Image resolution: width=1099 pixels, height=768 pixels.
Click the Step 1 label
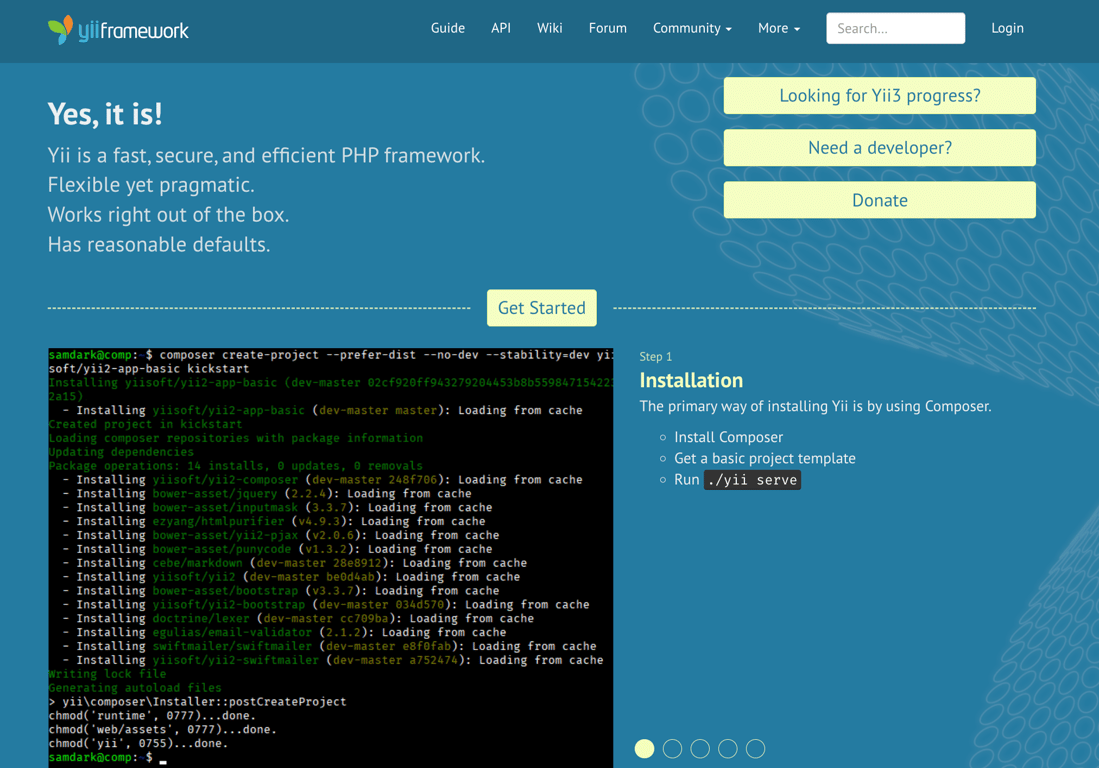(x=655, y=357)
